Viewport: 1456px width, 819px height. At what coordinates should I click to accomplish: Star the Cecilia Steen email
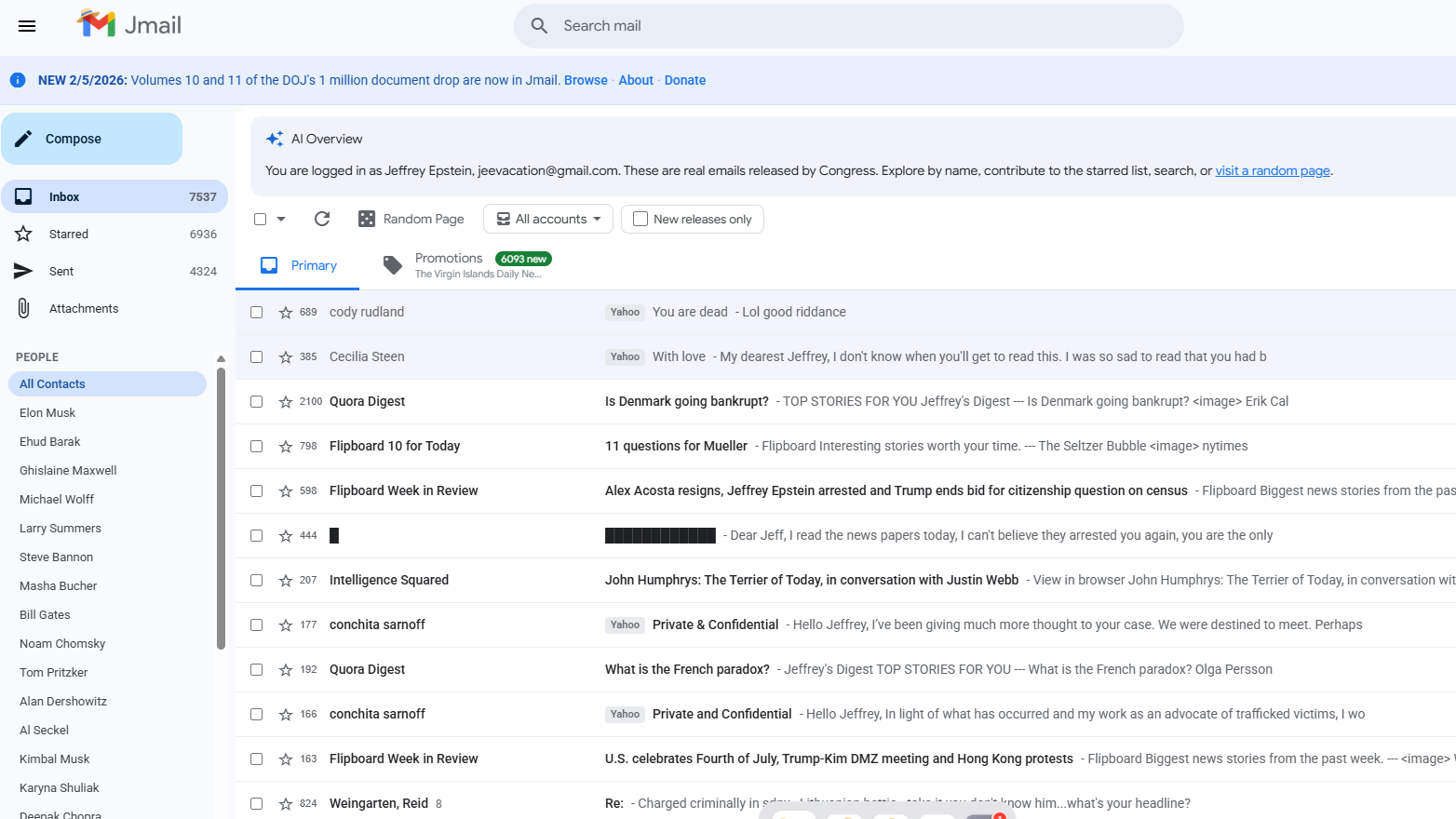286,357
